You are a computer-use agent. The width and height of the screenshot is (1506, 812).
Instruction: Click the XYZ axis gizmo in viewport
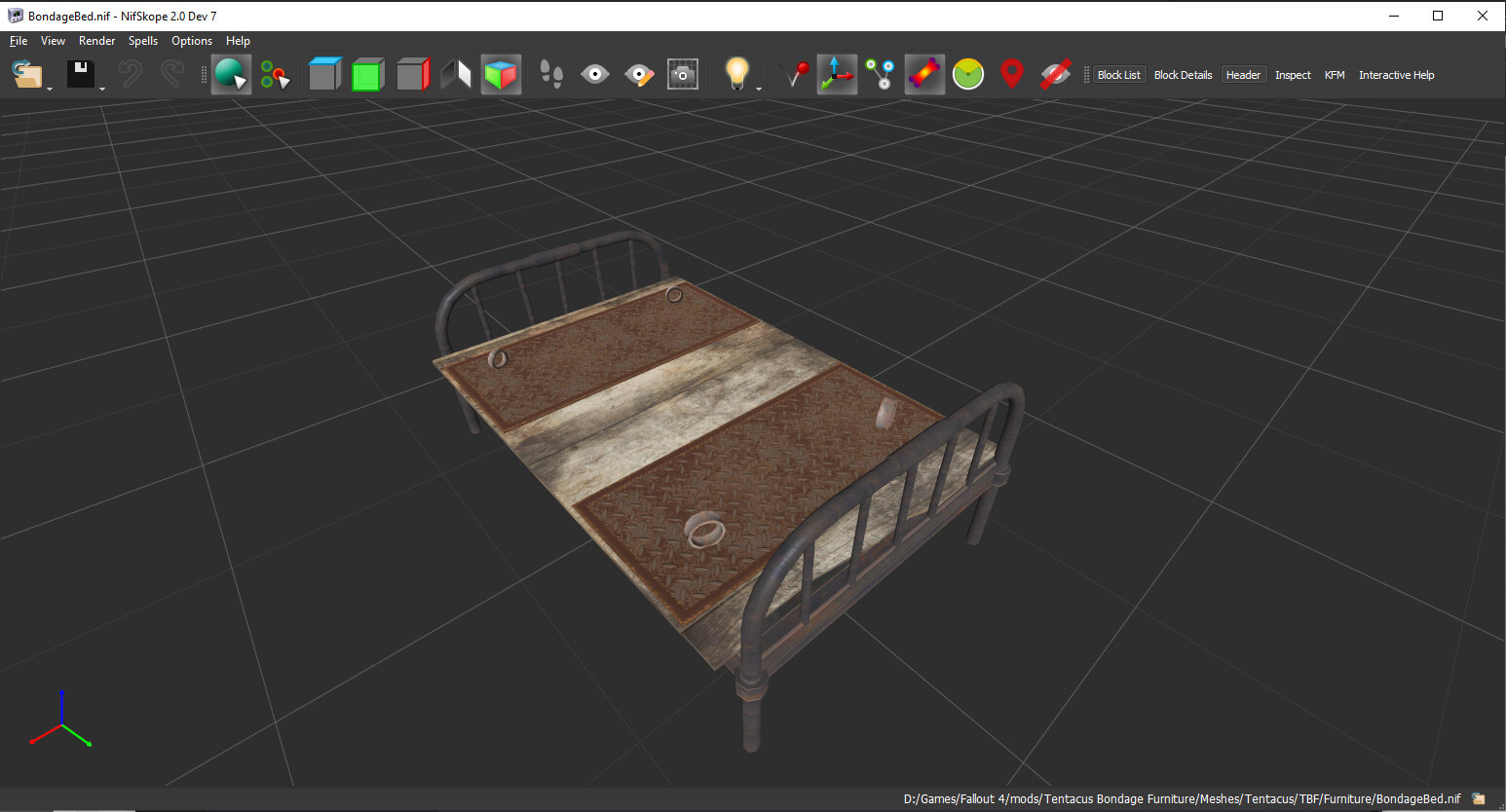point(60,720)
